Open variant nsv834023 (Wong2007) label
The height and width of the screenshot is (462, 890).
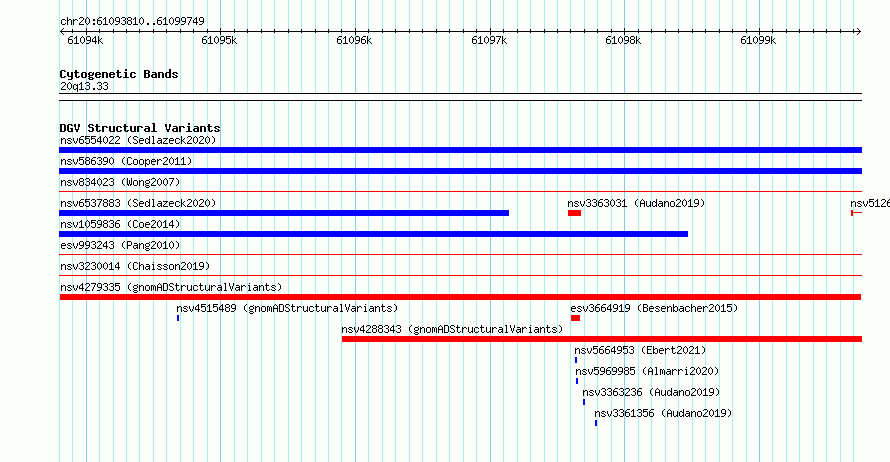(x=120, y=182)
